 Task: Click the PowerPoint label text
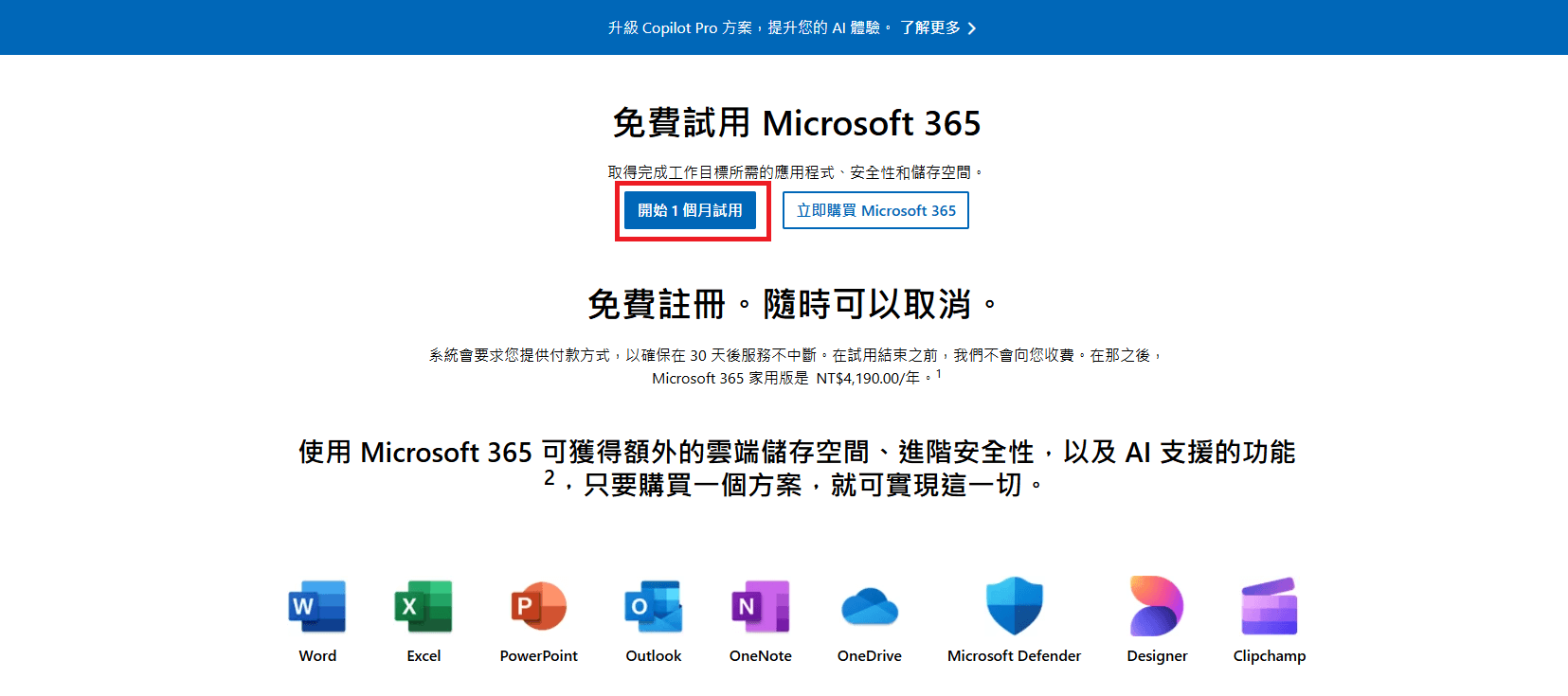pos(538,655)
